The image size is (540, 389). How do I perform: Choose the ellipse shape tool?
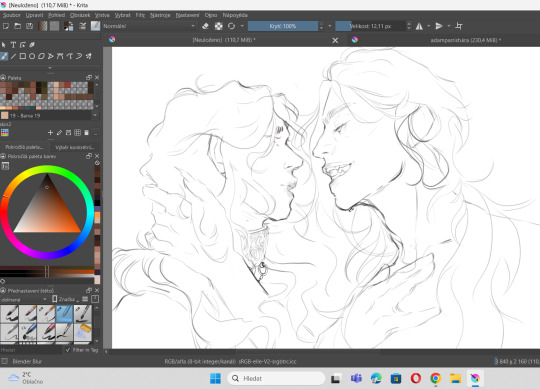(x=32, y=56)
